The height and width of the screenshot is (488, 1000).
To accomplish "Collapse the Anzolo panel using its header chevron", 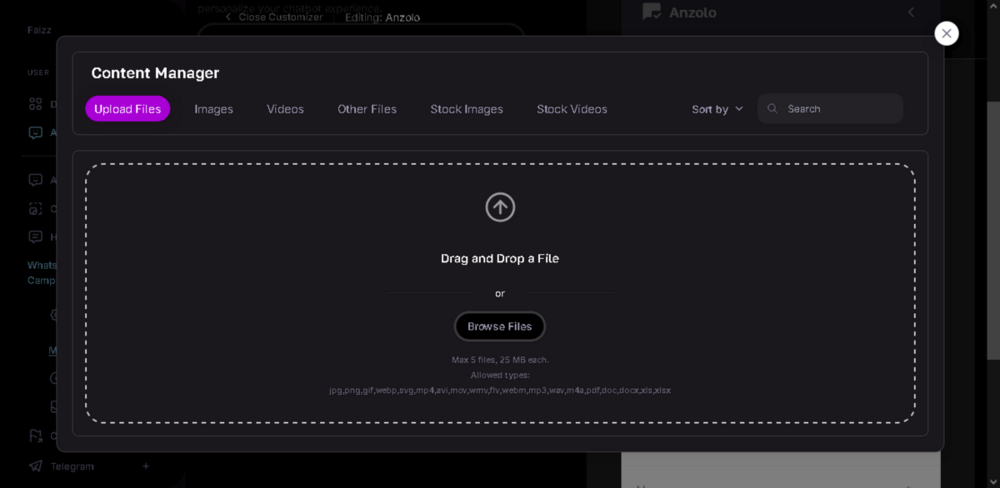I will pyautogui.click(x=911, y=12).
